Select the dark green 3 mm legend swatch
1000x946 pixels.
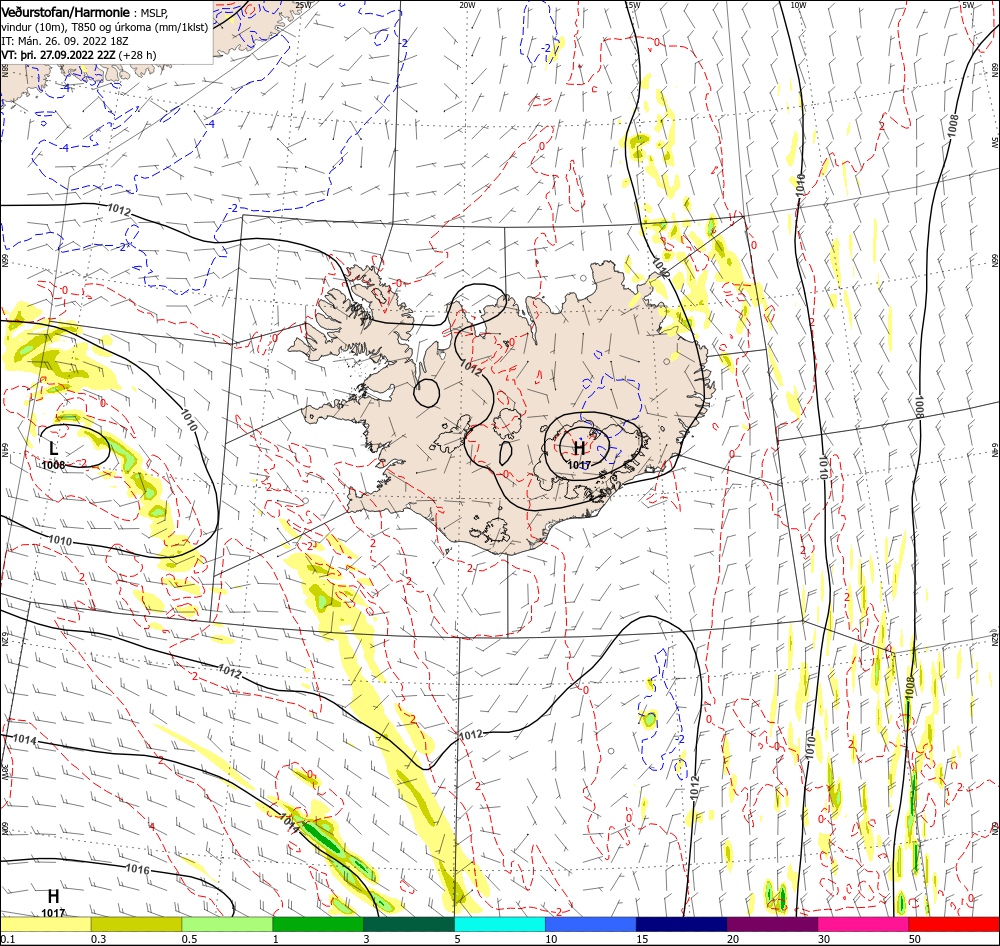[409, 924]
